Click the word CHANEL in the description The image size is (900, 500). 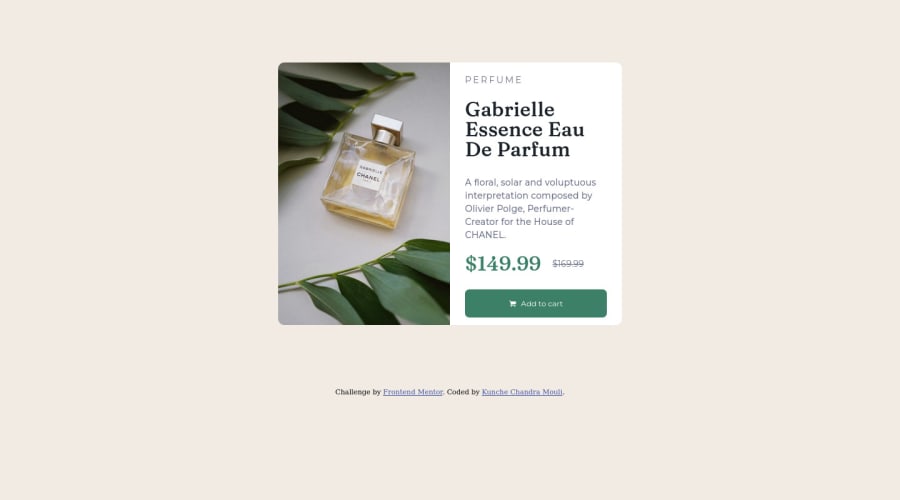(x=484, y=235)
